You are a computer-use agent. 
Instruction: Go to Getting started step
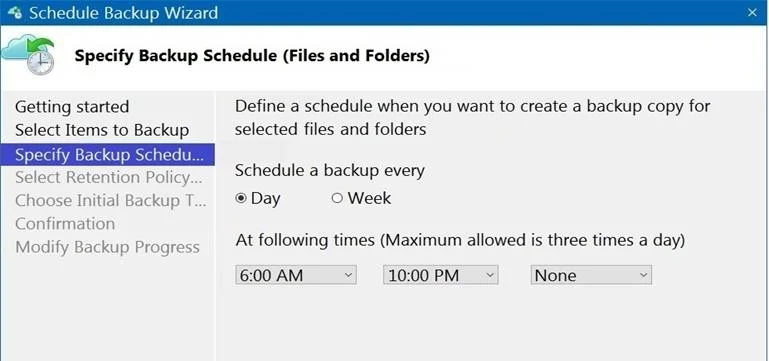pos(72,106)
